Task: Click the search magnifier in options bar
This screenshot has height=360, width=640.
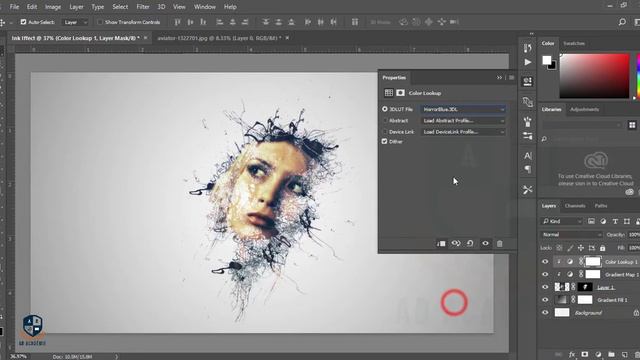Action: click(622, 22)
